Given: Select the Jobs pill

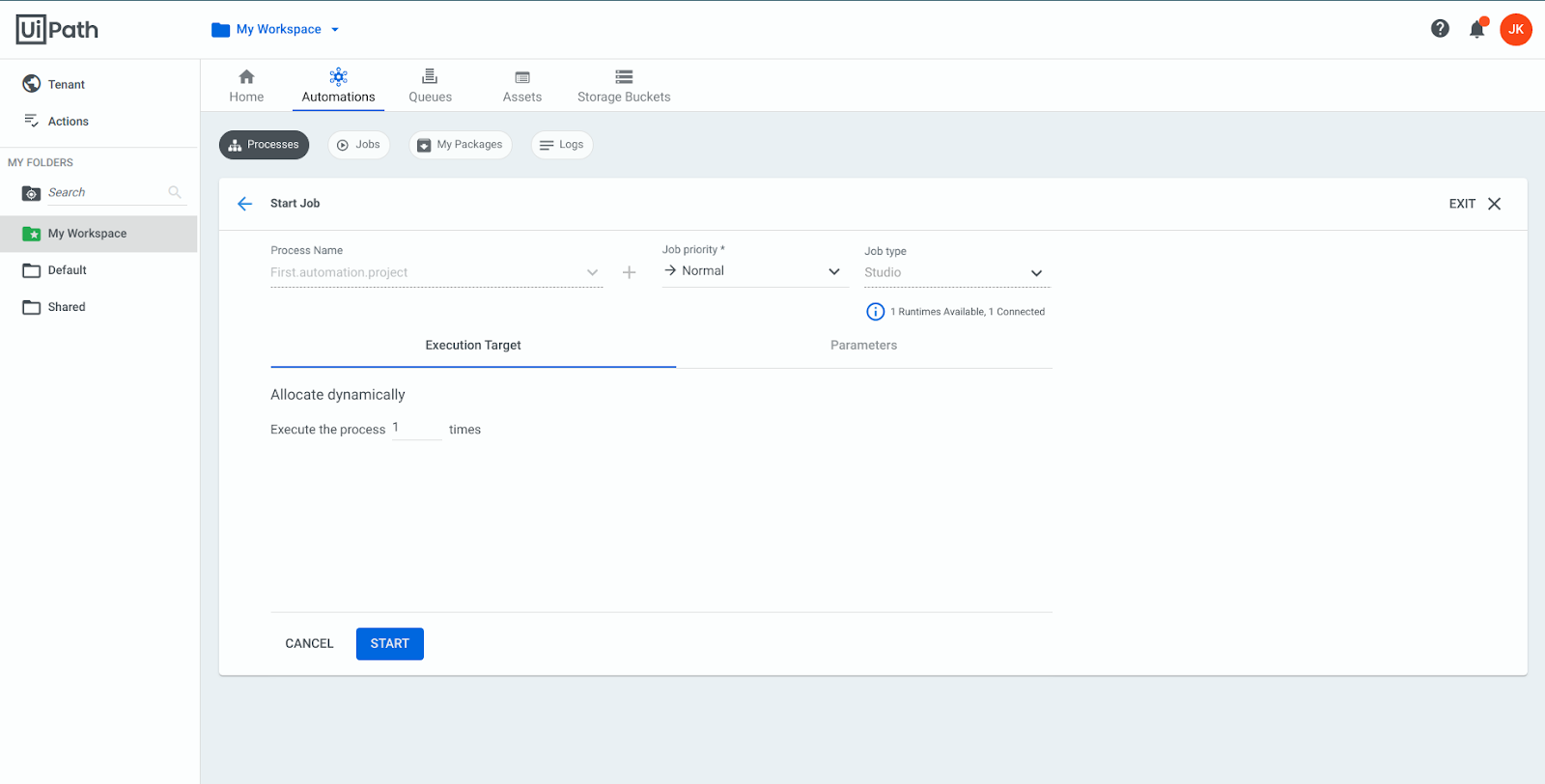Looking at the screenshot, I should (x=358, y=145).
